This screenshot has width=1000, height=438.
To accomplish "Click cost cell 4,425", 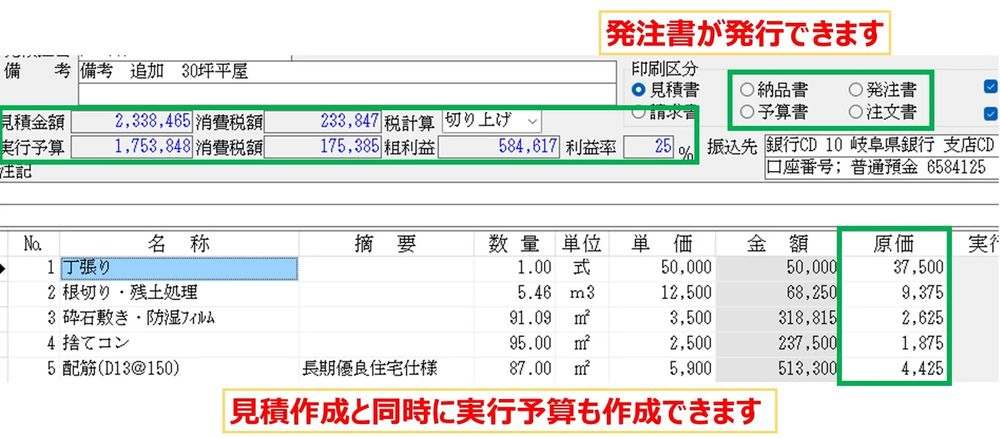I will [x=893, y=369].
